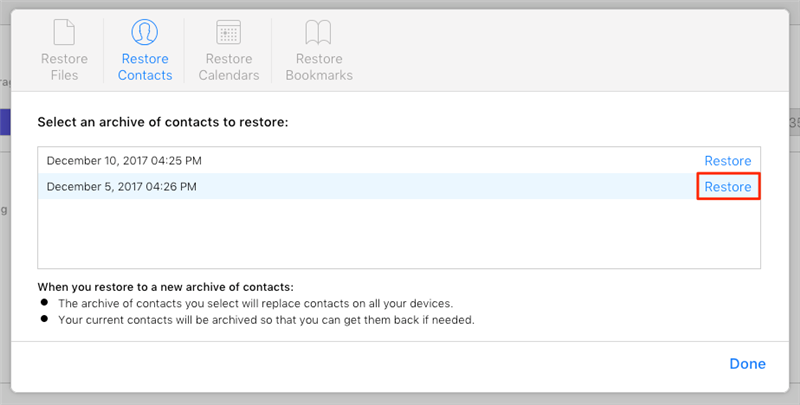Click the first bullet point marker

pos(43,303)
